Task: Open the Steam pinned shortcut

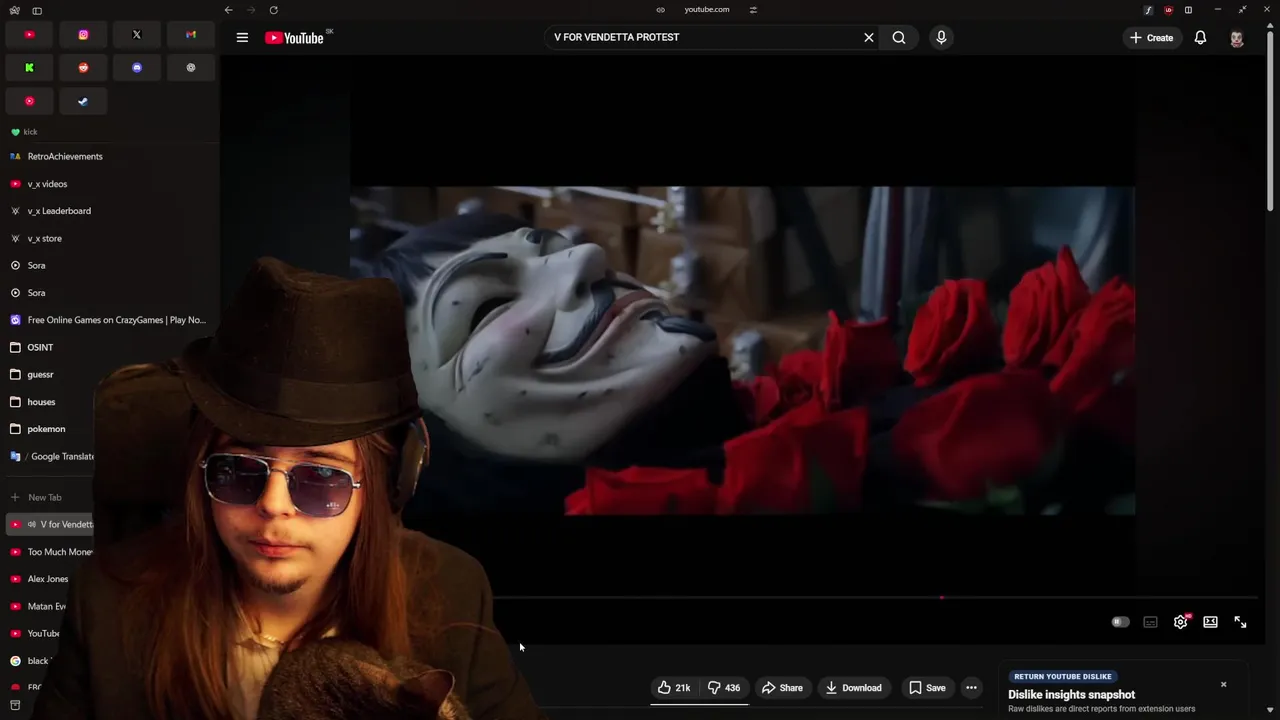Action: [x=83, y=101]
